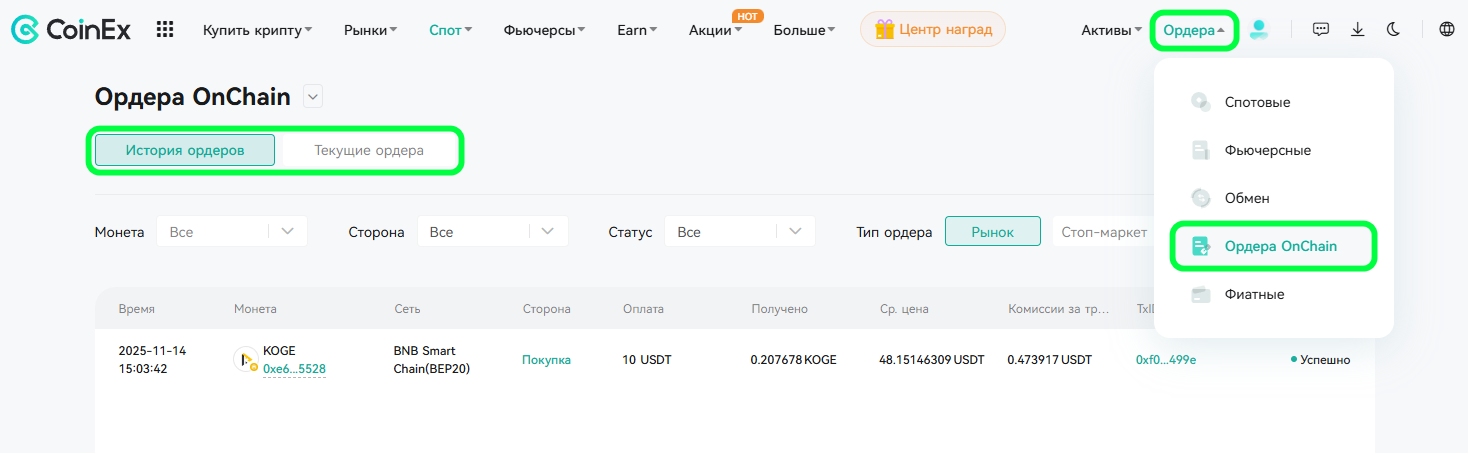Image resolution: width=1468 pixels, height=453 pixels.
Task: Open the 0xe6...5528 contract address link
Action: point(294,369)
